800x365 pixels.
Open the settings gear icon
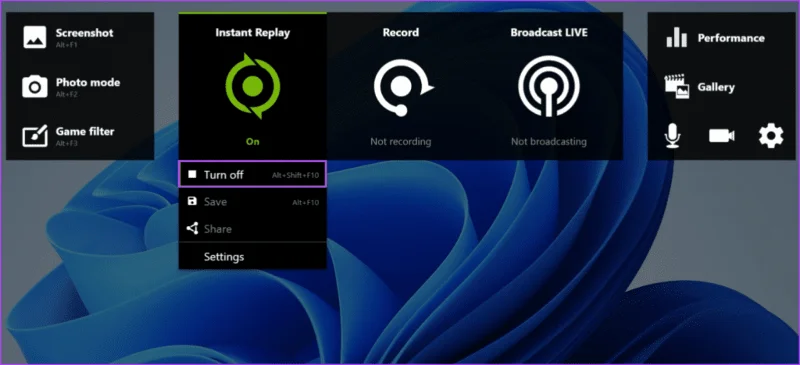click(x=770, y=136)
